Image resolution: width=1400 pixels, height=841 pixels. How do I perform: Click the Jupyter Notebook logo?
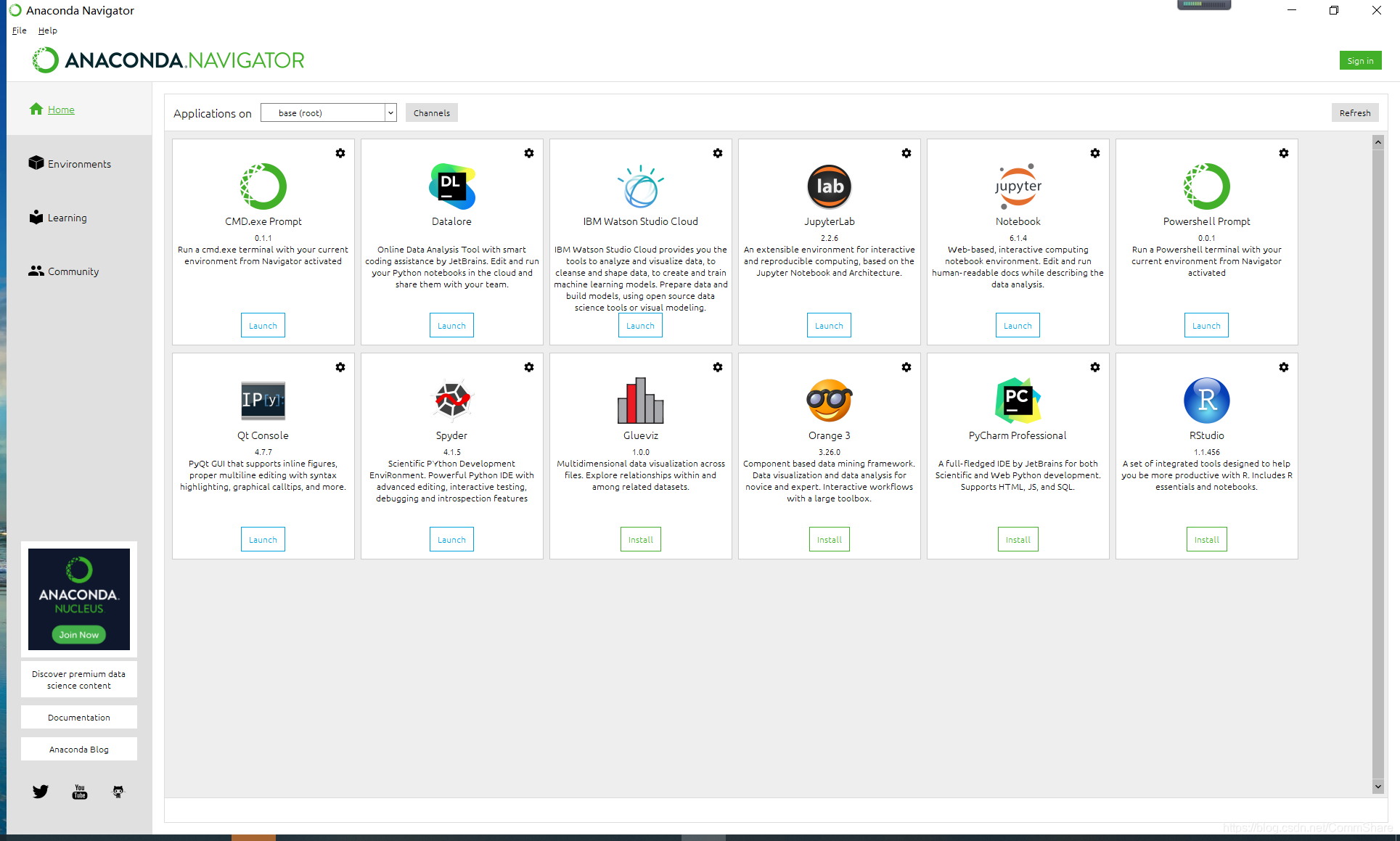(x=1018, y=186)
